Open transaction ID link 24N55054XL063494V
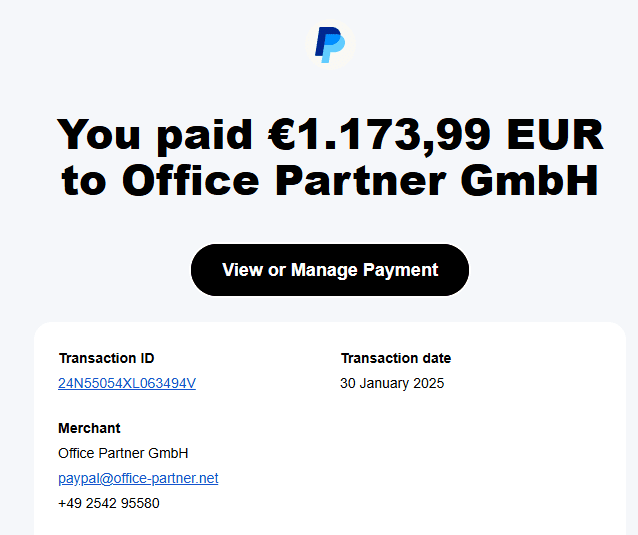The width and height of the screenshot is (638, 535). click(x=127, y=383)
